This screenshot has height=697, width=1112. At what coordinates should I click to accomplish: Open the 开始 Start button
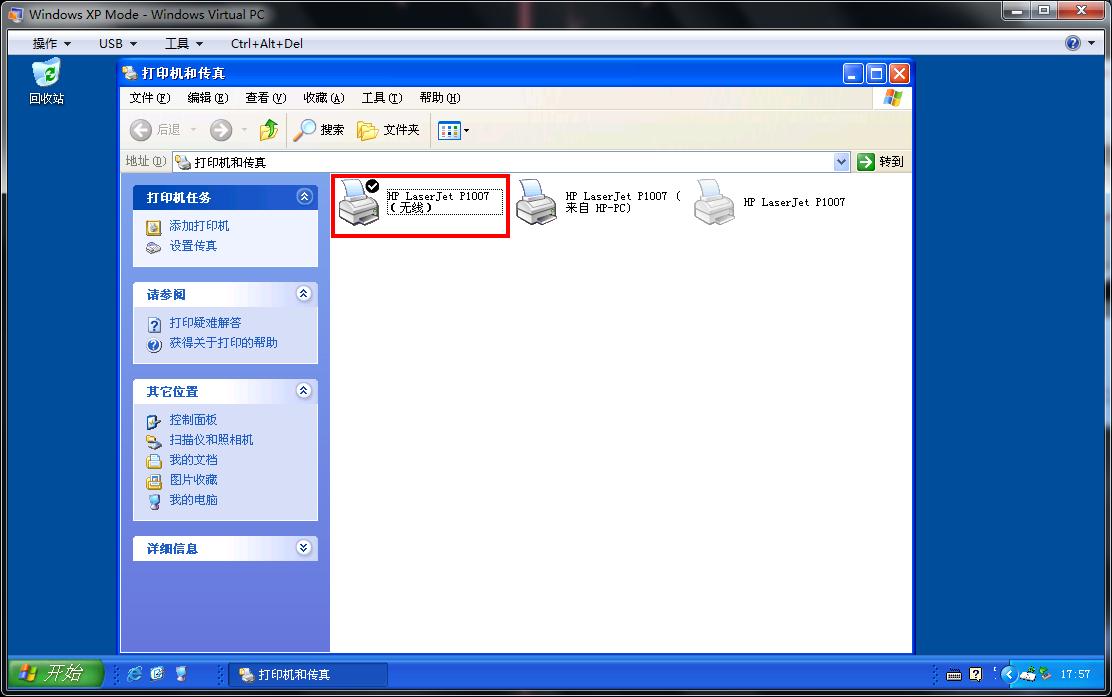[x=55, y=673]
